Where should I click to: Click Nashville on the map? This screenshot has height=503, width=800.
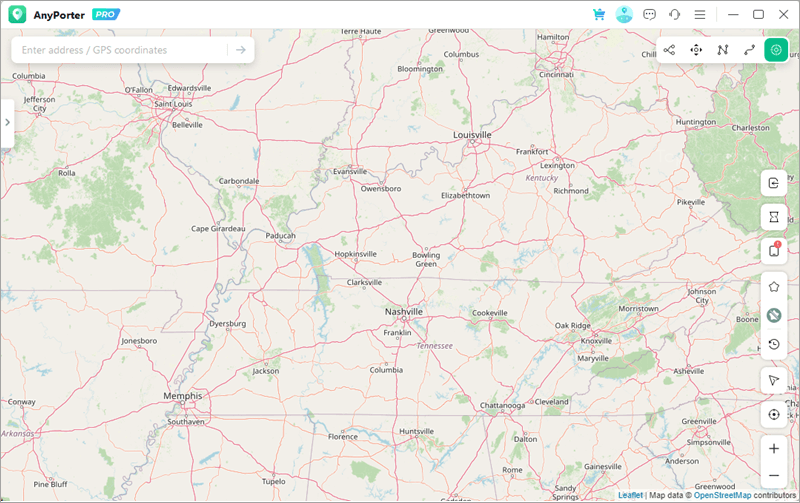(x=404, y=312)
